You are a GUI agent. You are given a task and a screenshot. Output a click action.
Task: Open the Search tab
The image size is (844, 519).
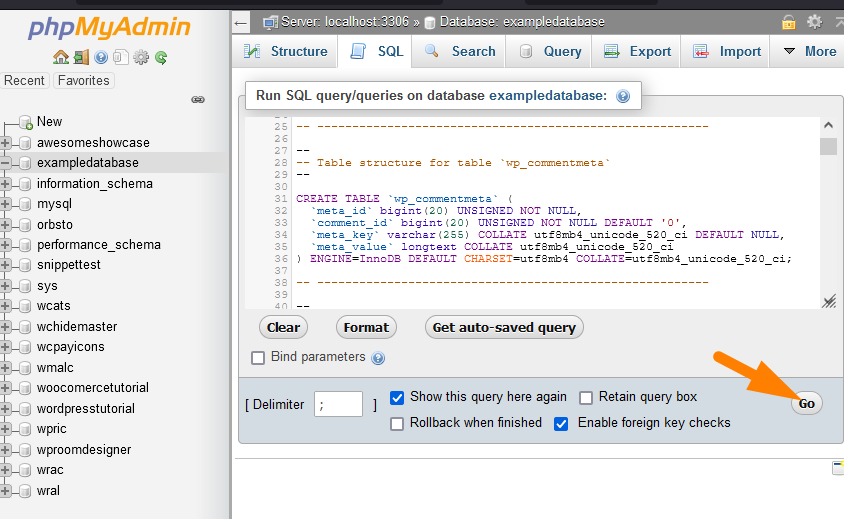tap(460, 52)
